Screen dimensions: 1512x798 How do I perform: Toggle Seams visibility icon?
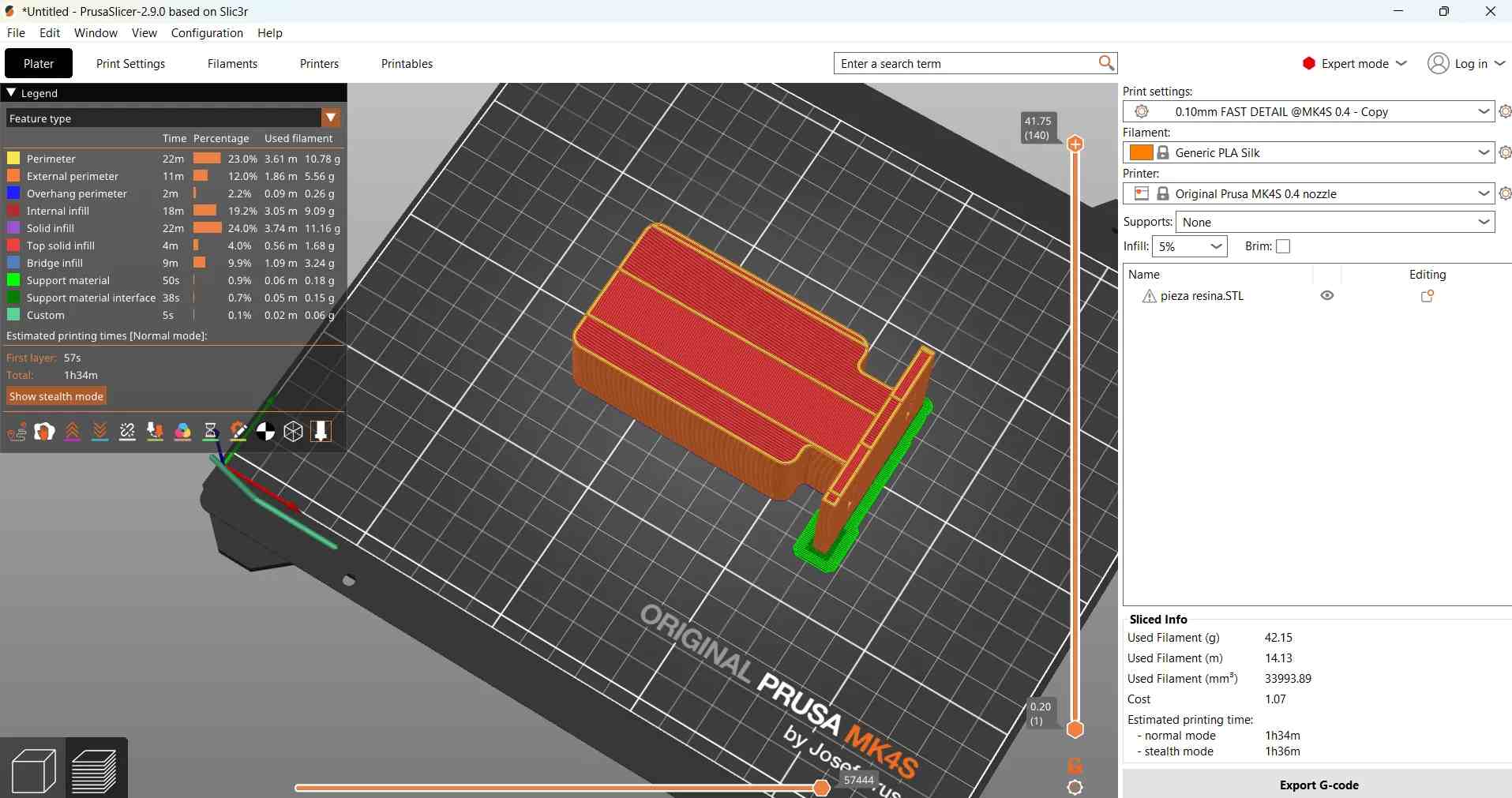coord(127,432)
